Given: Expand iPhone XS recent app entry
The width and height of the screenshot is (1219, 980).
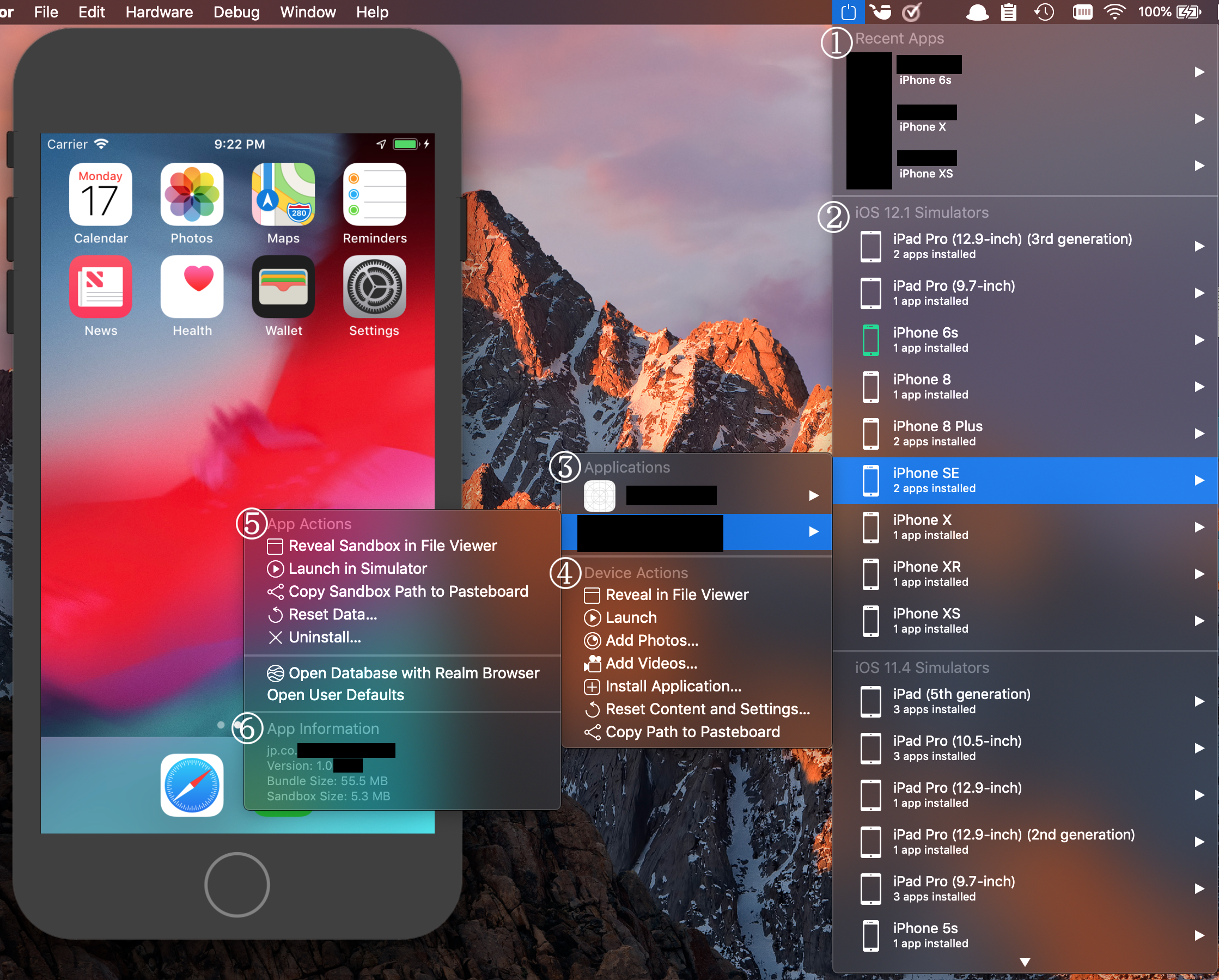Looking at the screenshot, I should point(1025,165).
